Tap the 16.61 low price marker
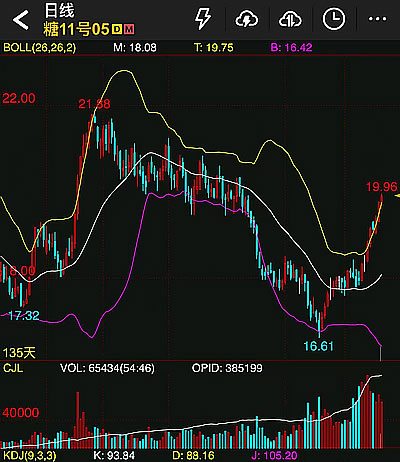 pyautogui.click(x=318, y=346)
